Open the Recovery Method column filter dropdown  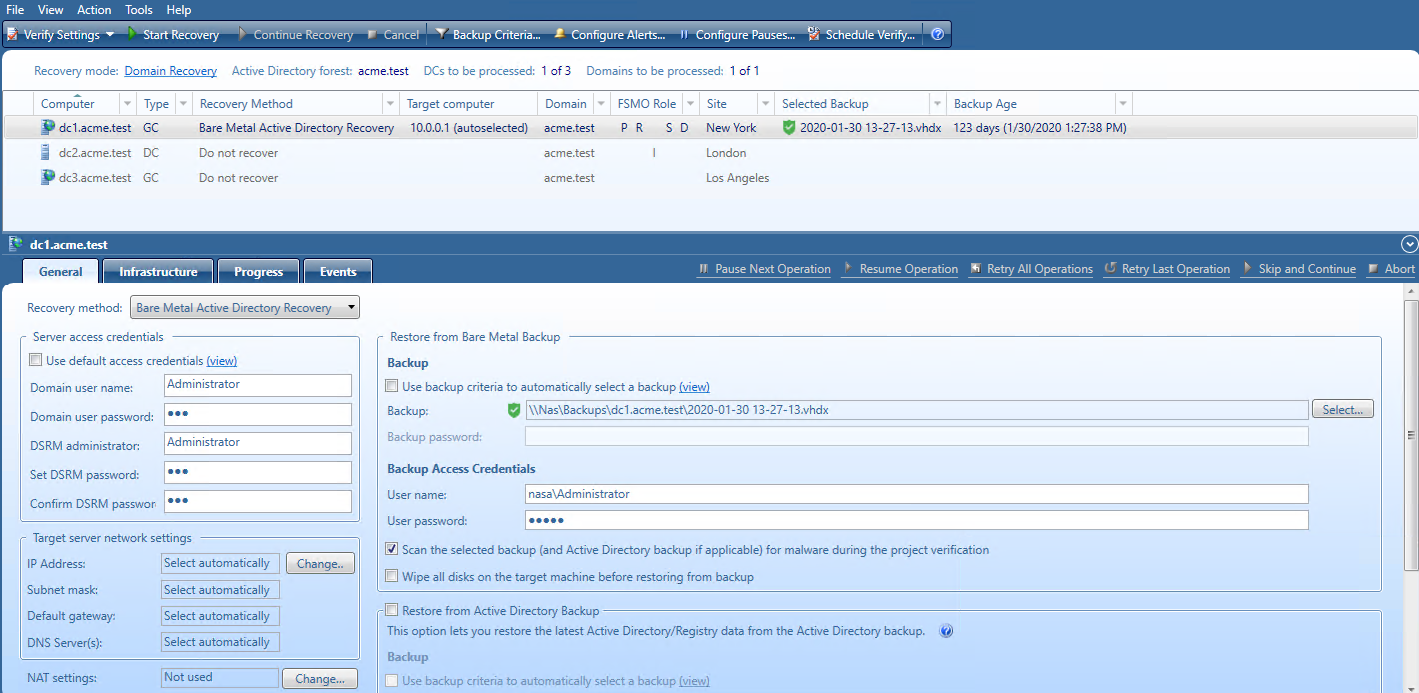click(x=390, y=104)
